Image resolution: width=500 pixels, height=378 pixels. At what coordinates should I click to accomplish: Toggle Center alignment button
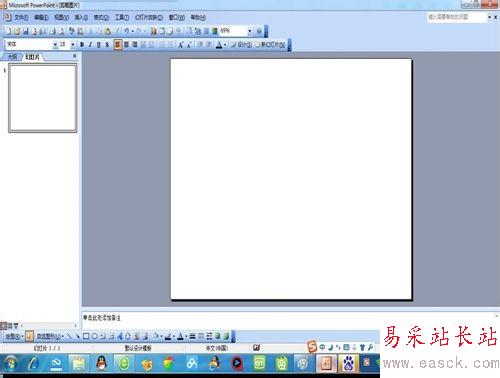tap(126, 44)
